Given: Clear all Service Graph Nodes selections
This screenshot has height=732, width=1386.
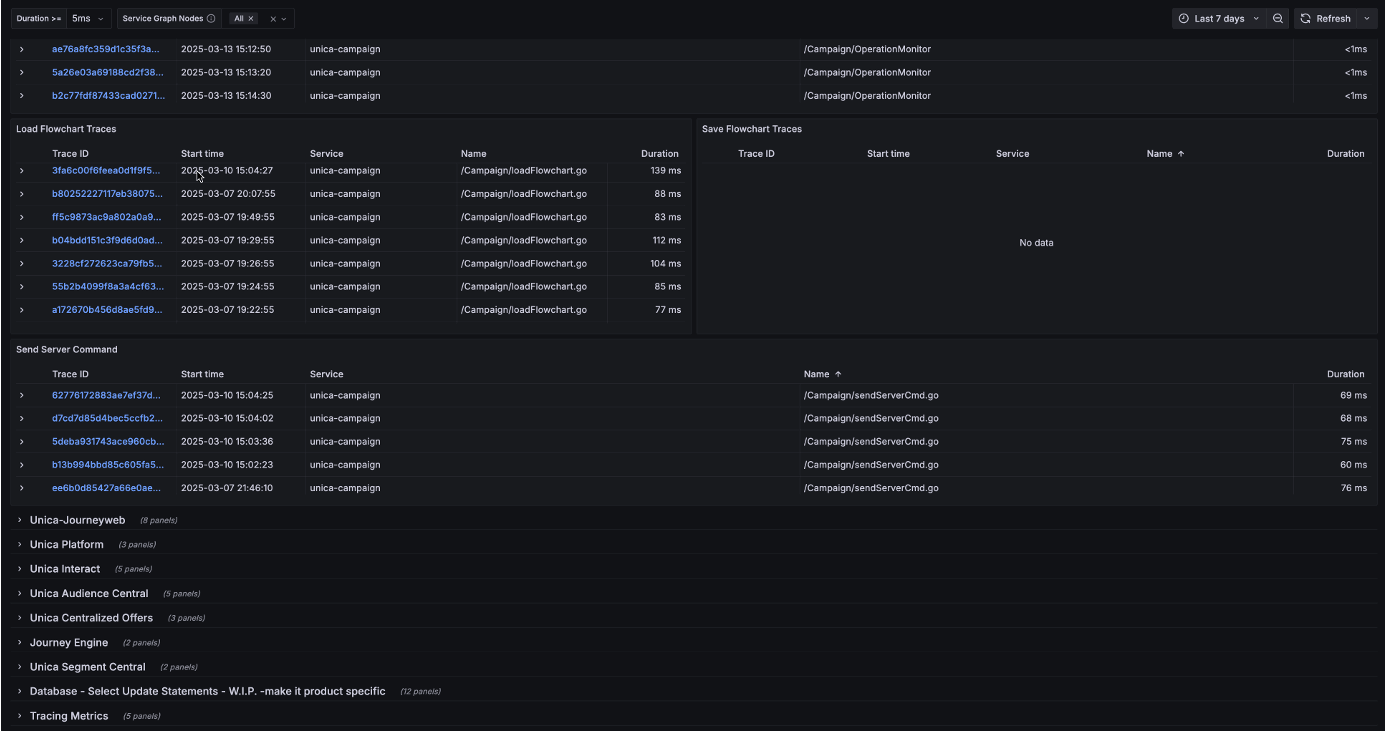Looking at the screenshot, I should click(x=272, y=19).
